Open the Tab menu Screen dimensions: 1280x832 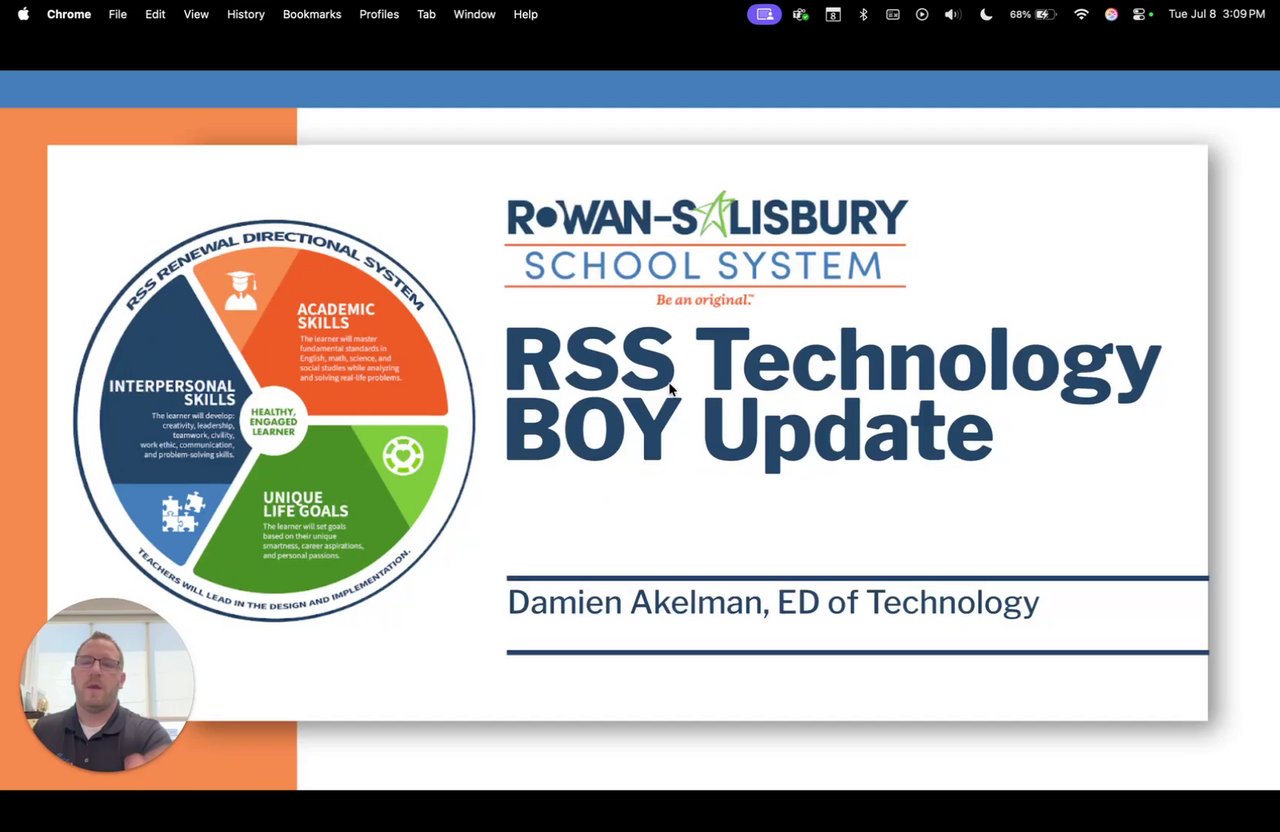click(426, 14)
